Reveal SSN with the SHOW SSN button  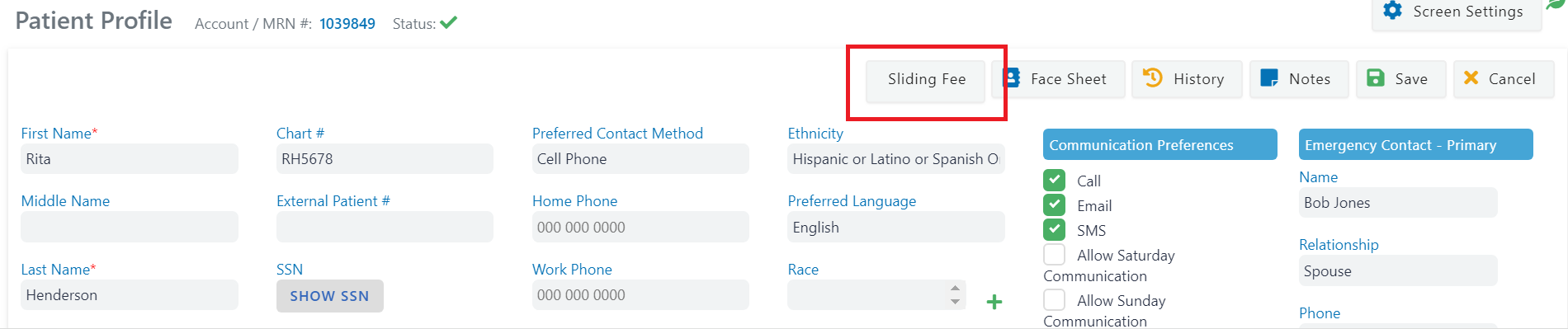pos(330,296)
